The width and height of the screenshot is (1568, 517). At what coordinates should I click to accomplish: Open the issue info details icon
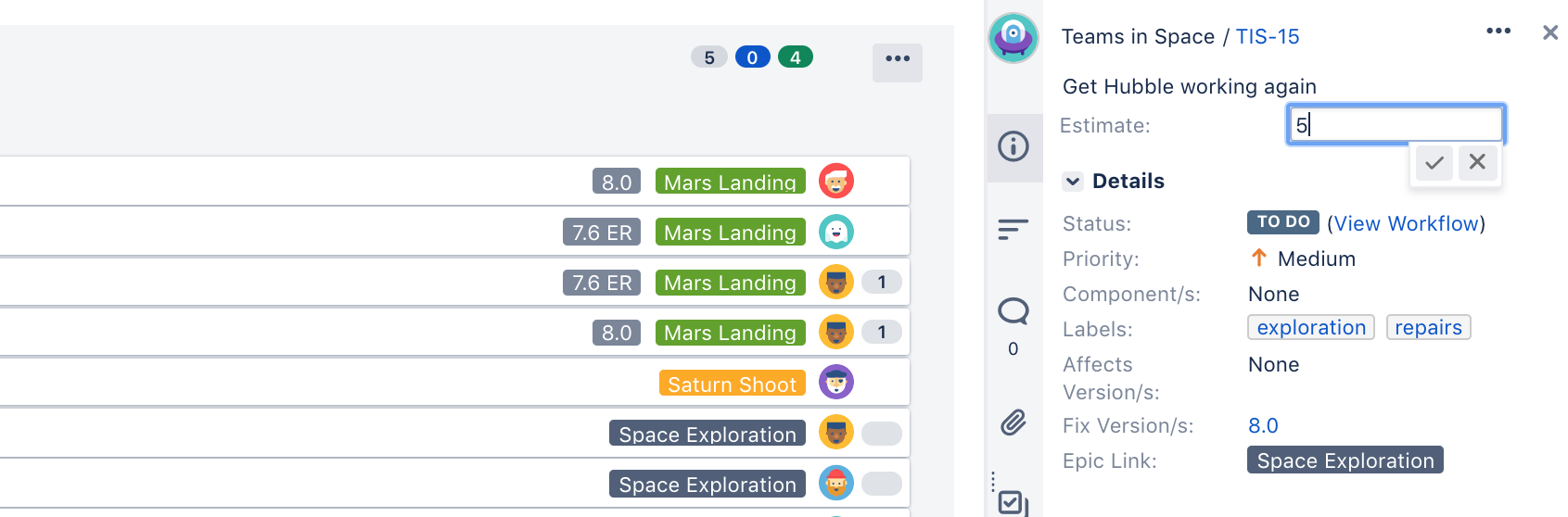point(1013,146)
